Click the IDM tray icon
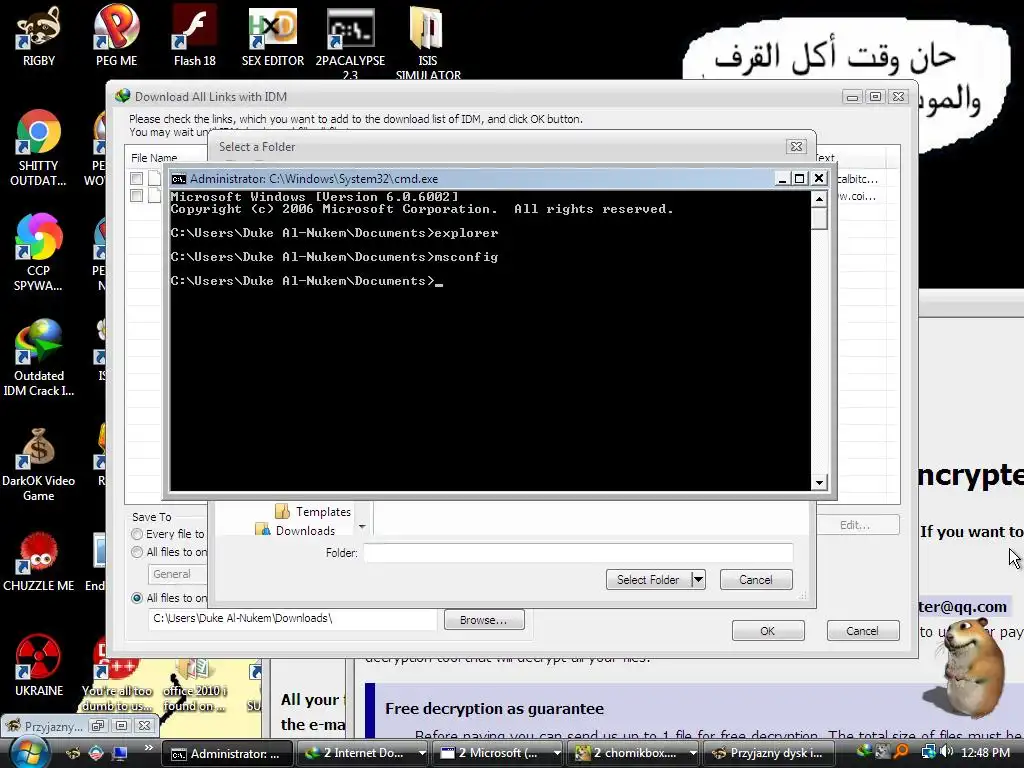 [865, 752]
